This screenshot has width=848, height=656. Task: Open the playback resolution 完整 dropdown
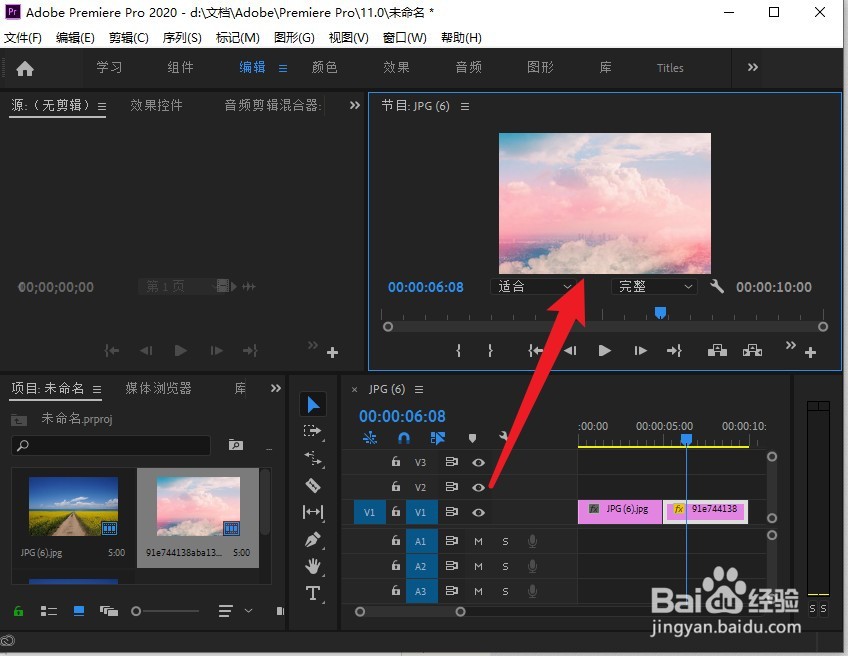[654, 286]
